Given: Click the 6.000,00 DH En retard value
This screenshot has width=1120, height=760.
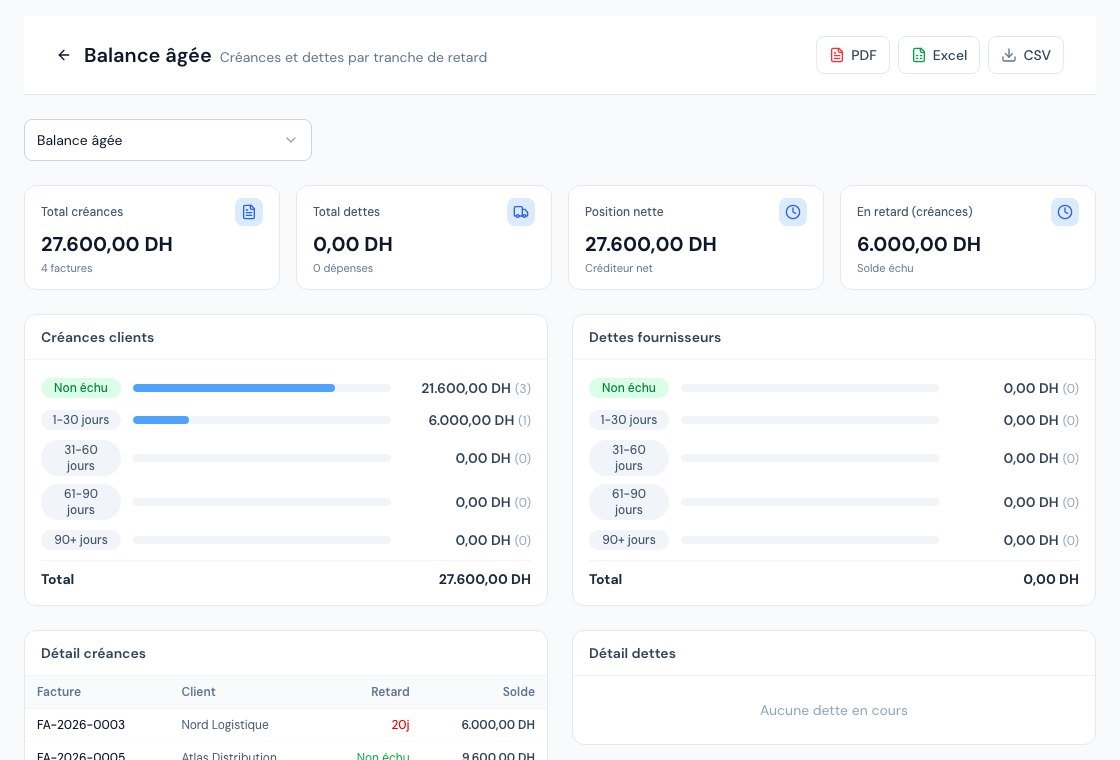Looking at the screenshot, I should pyautogui.click(x=919, y=244).
